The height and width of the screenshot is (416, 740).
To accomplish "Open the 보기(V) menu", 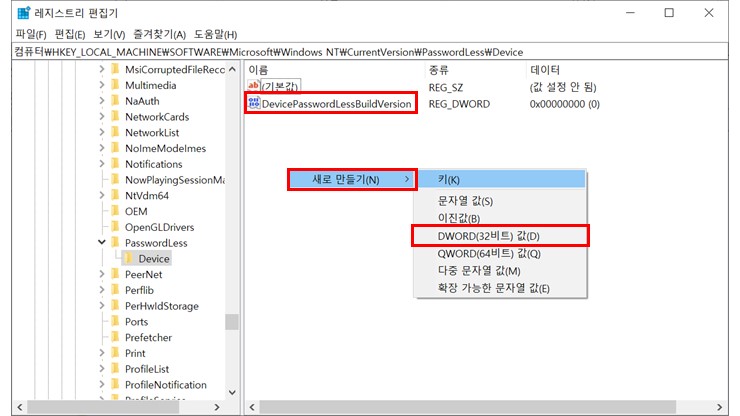I will click(x=109, y=34).
